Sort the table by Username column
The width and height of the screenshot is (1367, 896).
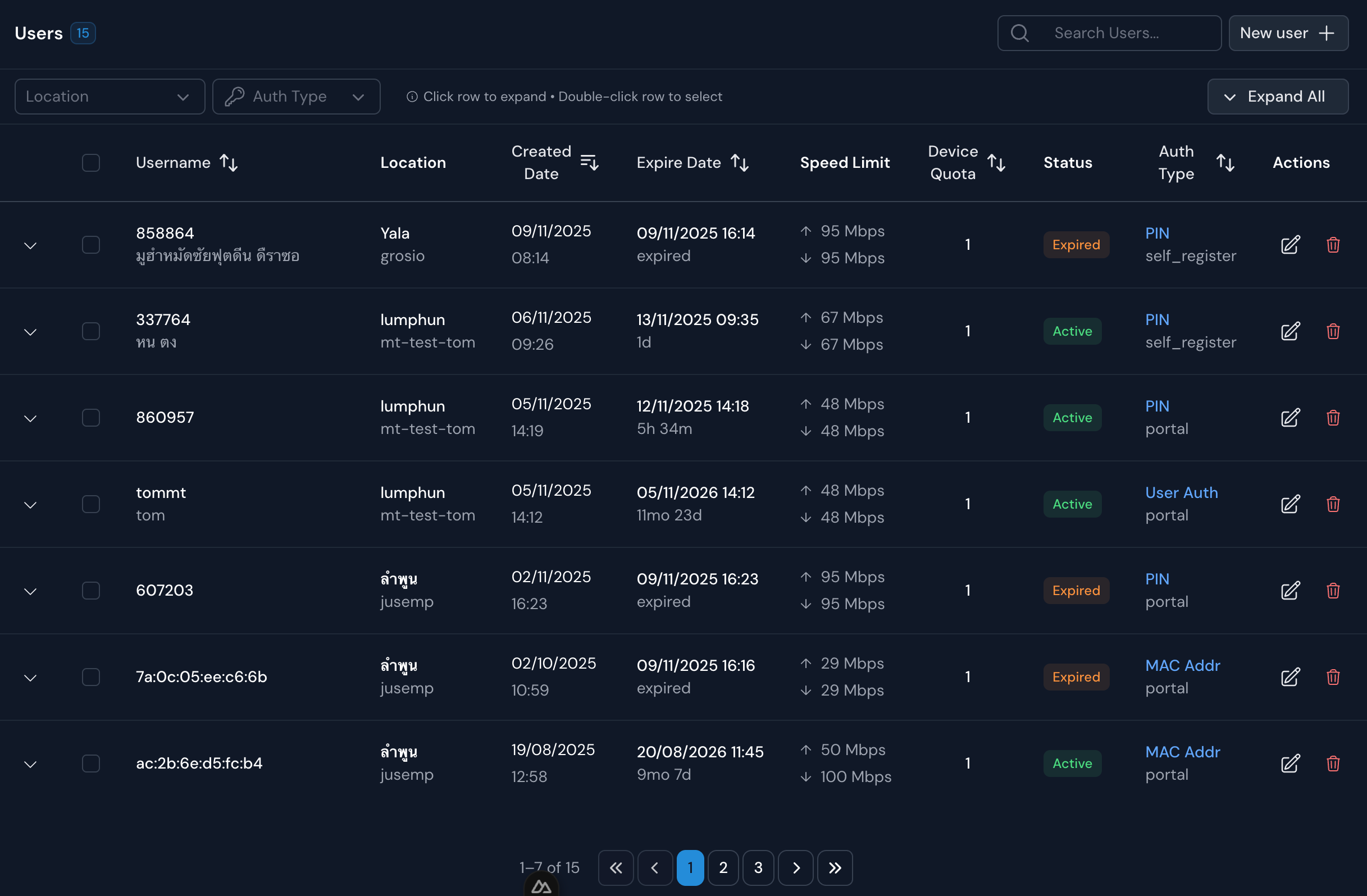228,162
